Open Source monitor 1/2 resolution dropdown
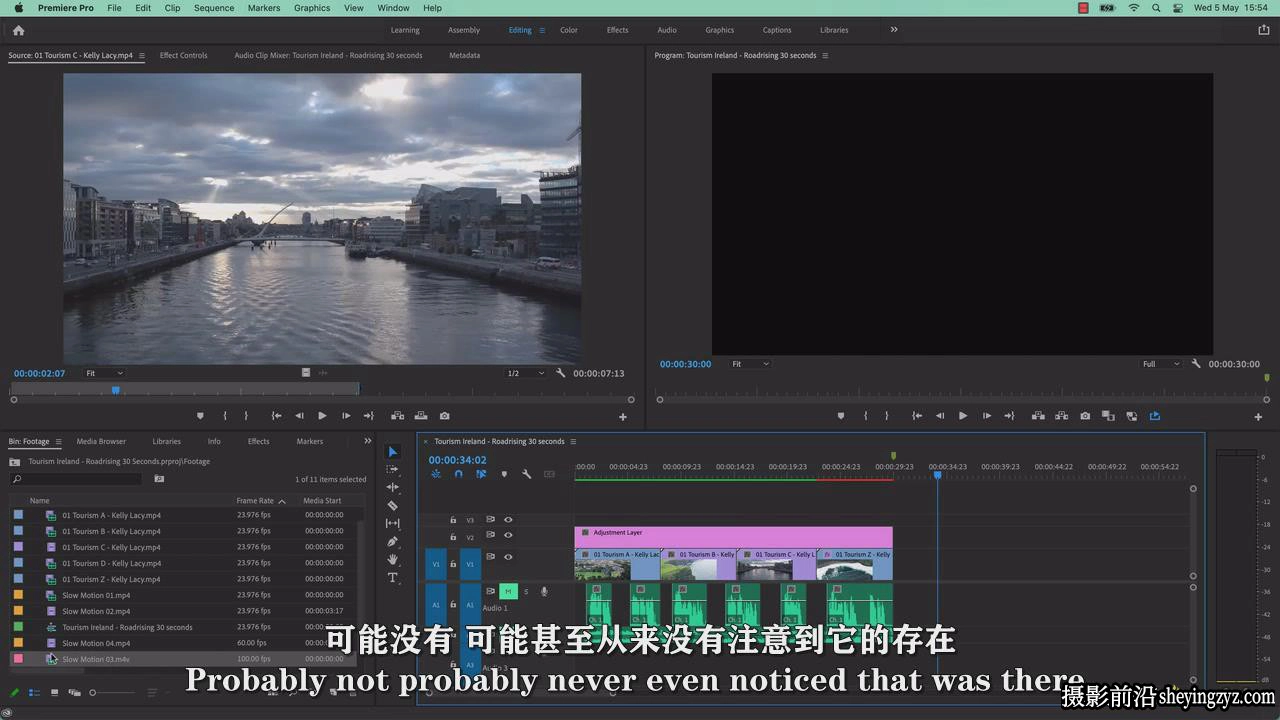This screenshot has width=1280, height=720. tap(525, 373)
